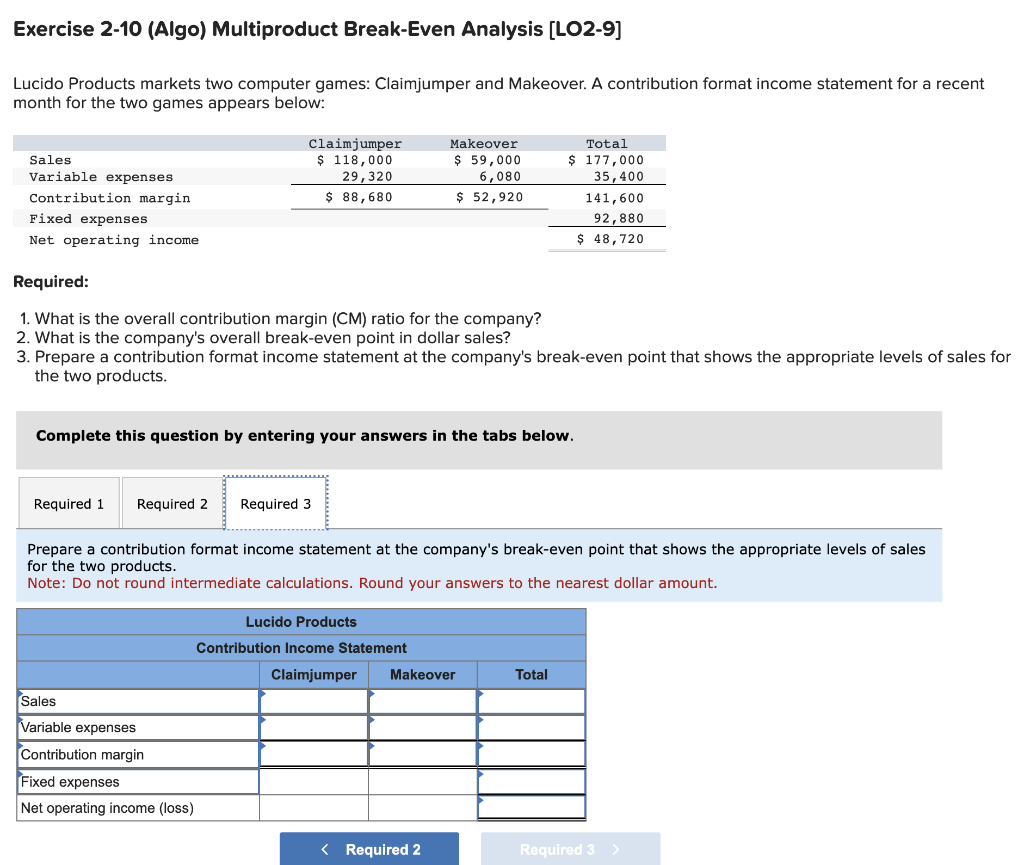Click the '< Required 2' navigation button

click(x=369, y=848)
